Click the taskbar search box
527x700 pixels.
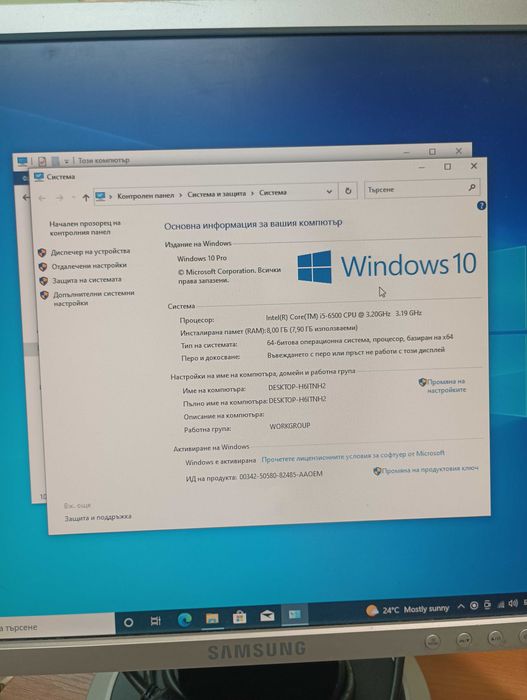pyautogui.click(x=57, y=625)
